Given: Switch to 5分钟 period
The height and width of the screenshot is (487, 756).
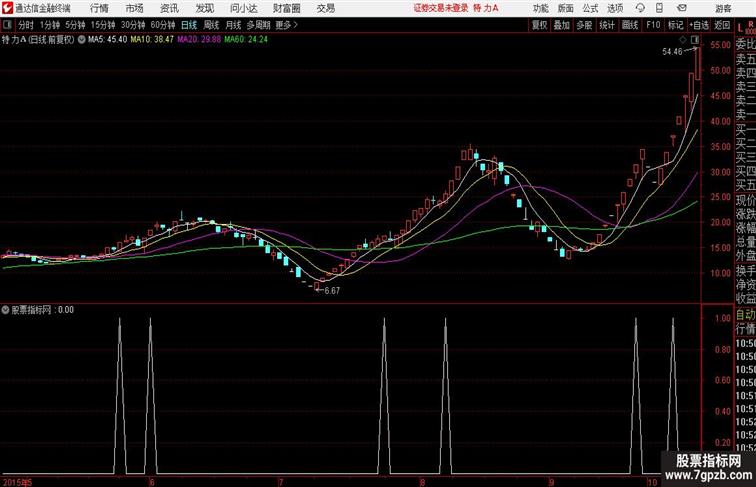Looking at the screenshot, I should pos(75,25).
